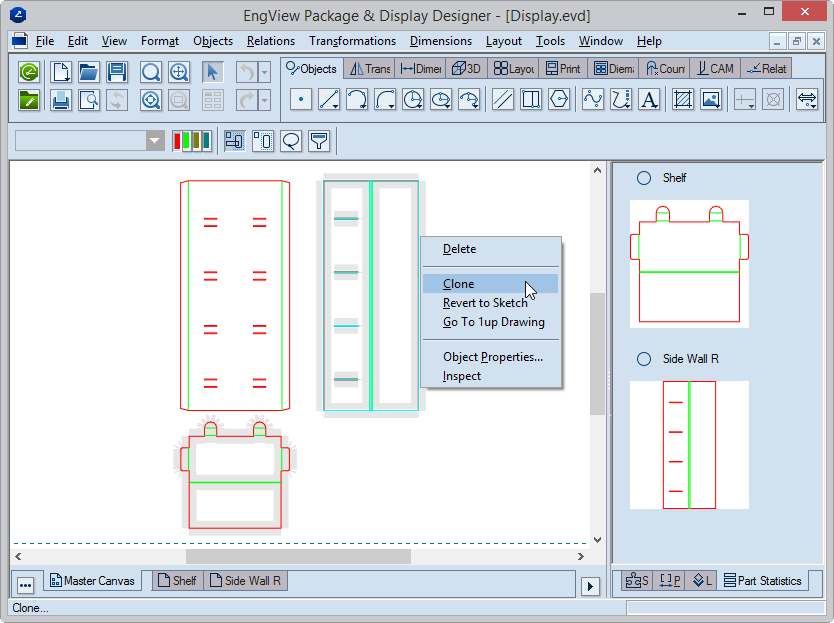
Task: Activate the arrow selection pointer tool
Action: point(212,72)
